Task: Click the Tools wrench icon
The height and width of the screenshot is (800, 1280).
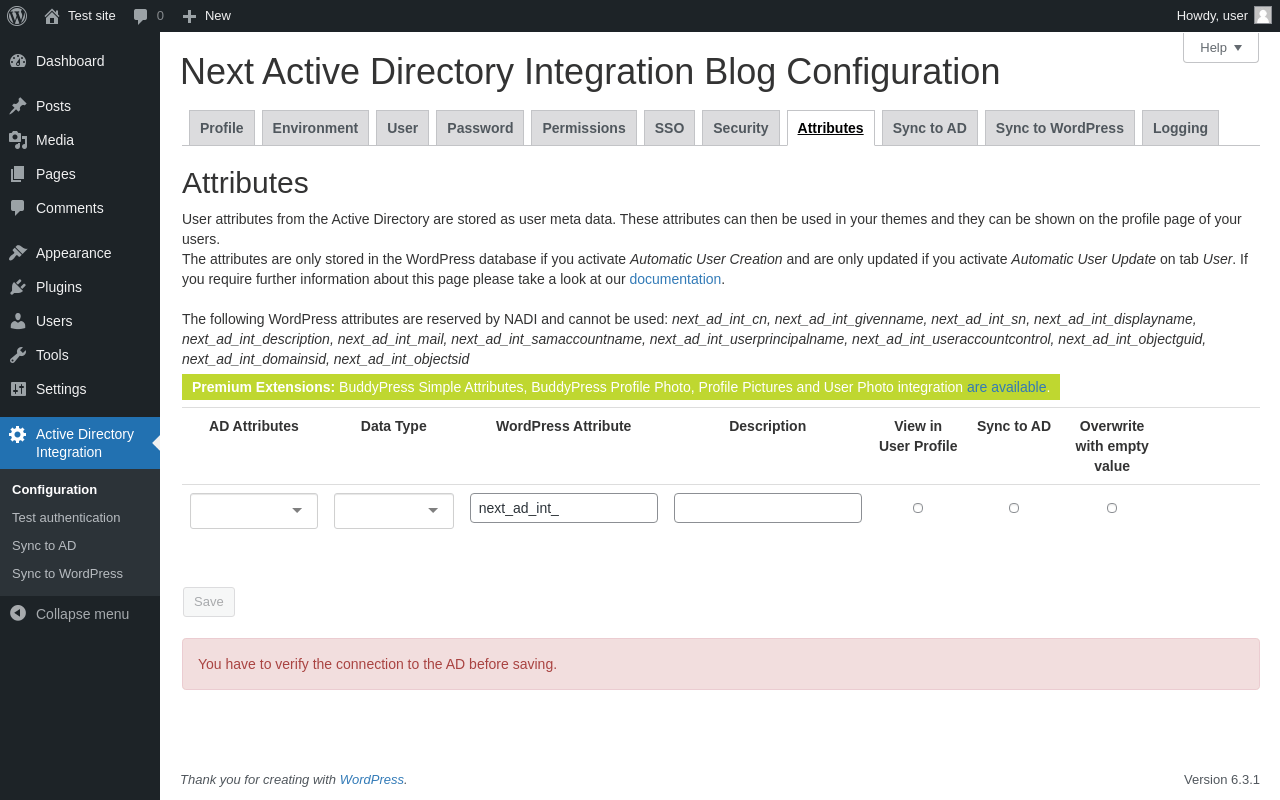Action: (x=18, y=355)
